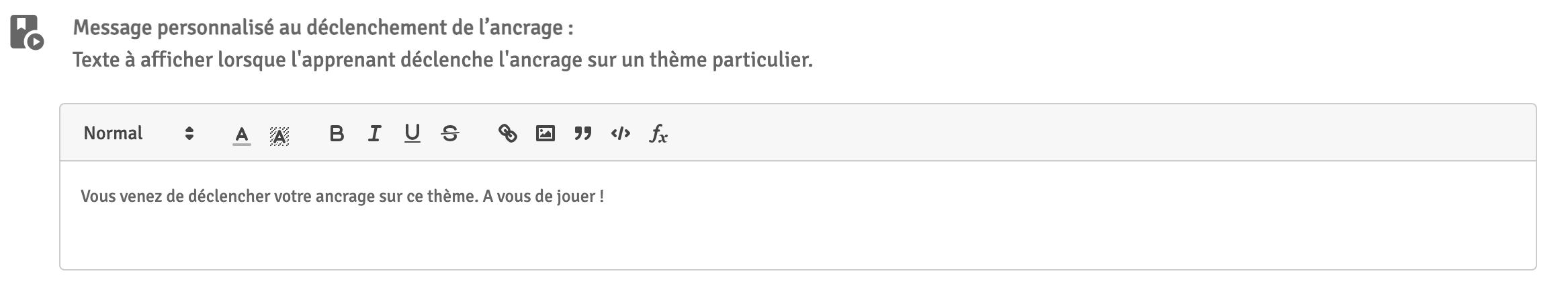Insert a code block
The image size is (1568, 292).
[x=620, y=134]
